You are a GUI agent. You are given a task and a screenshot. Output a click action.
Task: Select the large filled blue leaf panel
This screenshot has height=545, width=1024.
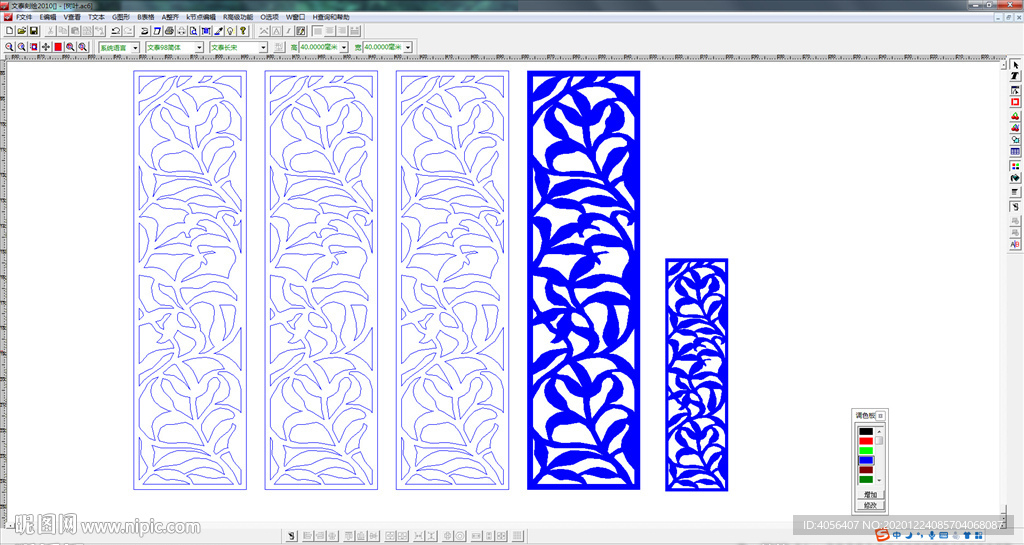[583, 280]
